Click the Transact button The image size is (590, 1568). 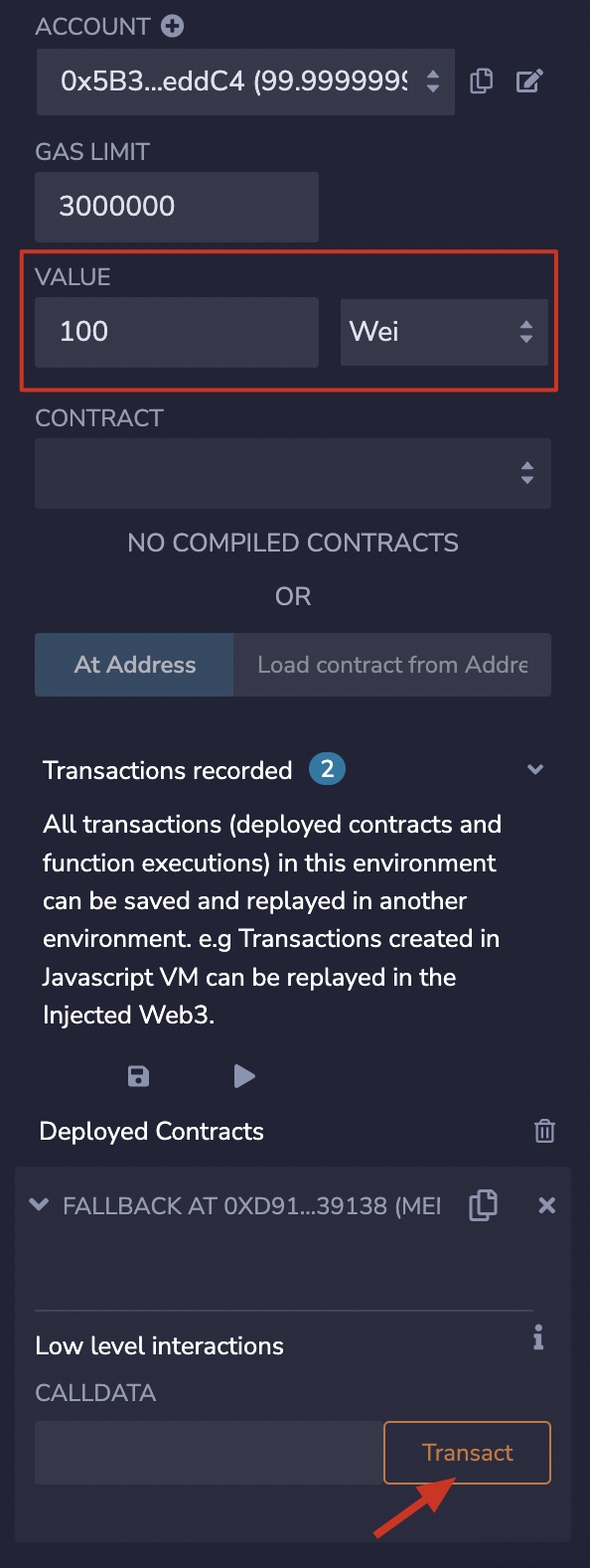click(x=467, y=1453)
